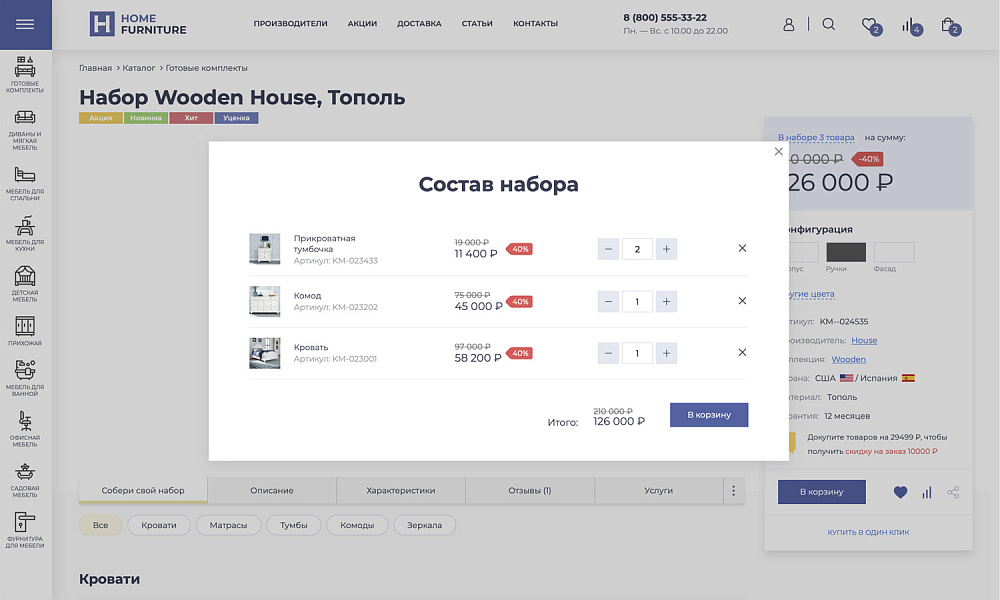Image resolution: width=1000 pixels, height=600 pixels.
Task: Open the hamburger menu top left
Action: click(x=25, y=24)
